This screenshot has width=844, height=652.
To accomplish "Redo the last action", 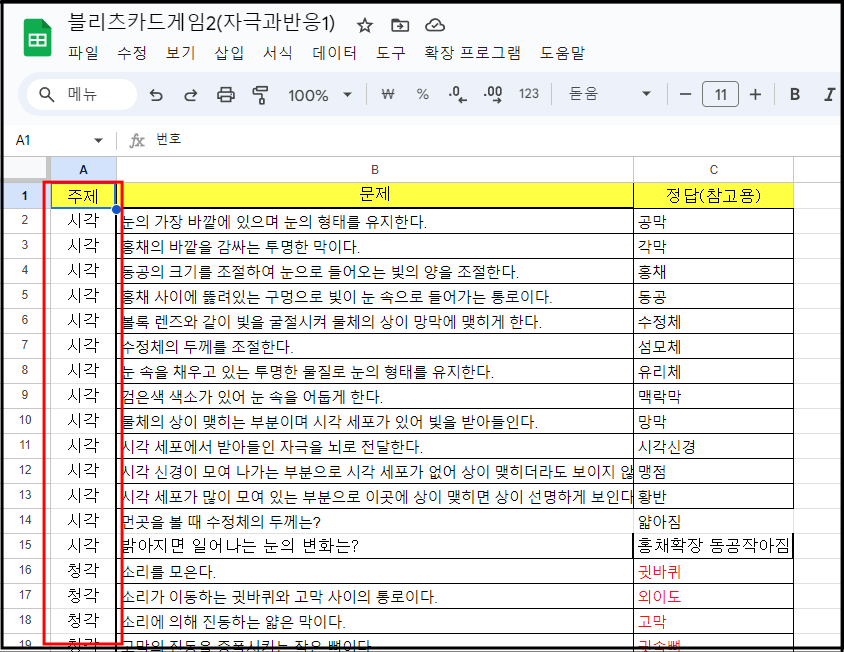I will tap(191, 95).
